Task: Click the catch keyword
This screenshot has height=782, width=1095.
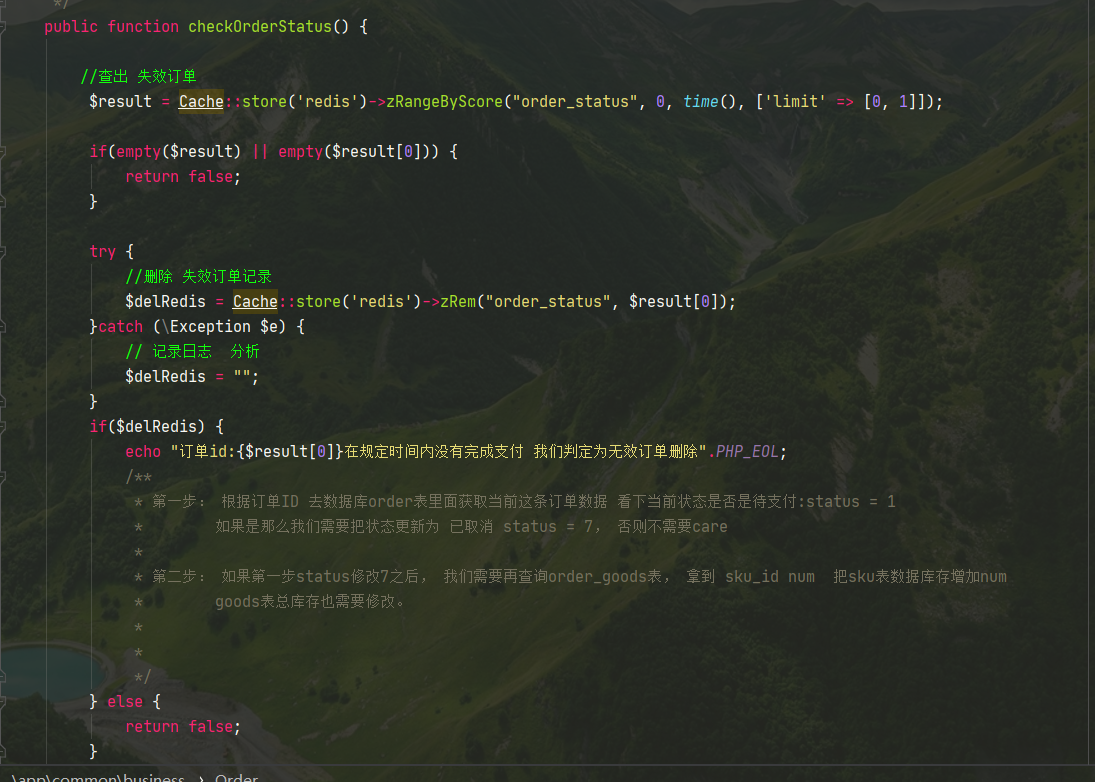Action: (x=120, y=327)
